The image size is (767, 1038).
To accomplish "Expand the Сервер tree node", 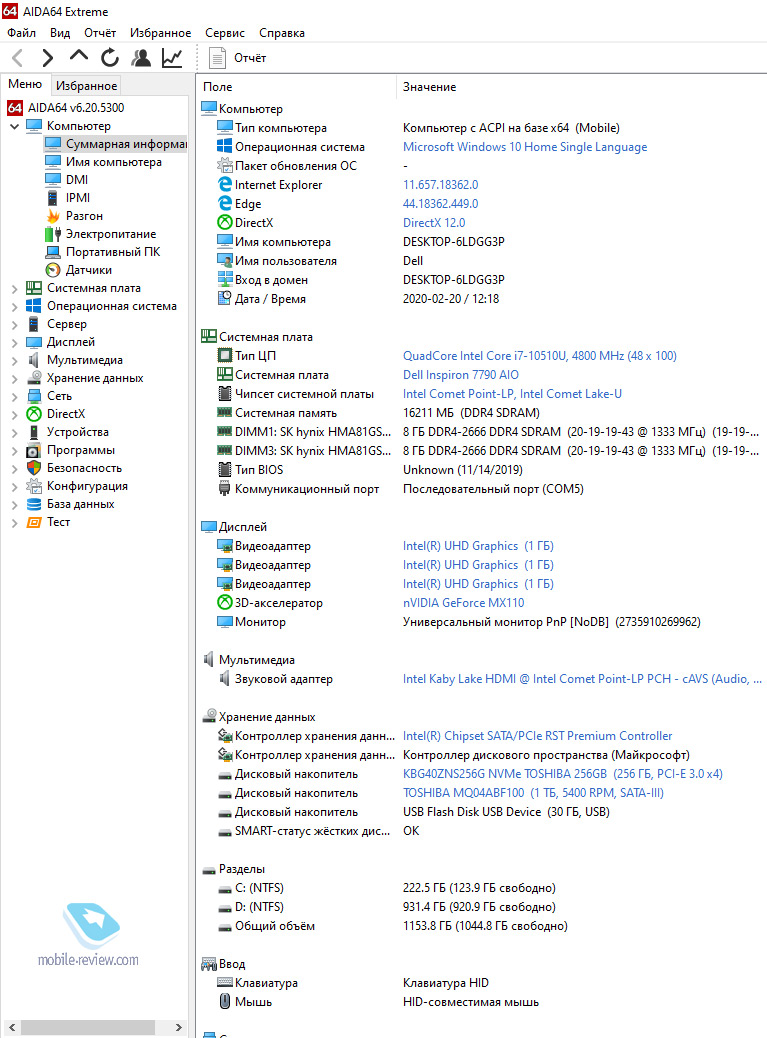I will point(15,324).
